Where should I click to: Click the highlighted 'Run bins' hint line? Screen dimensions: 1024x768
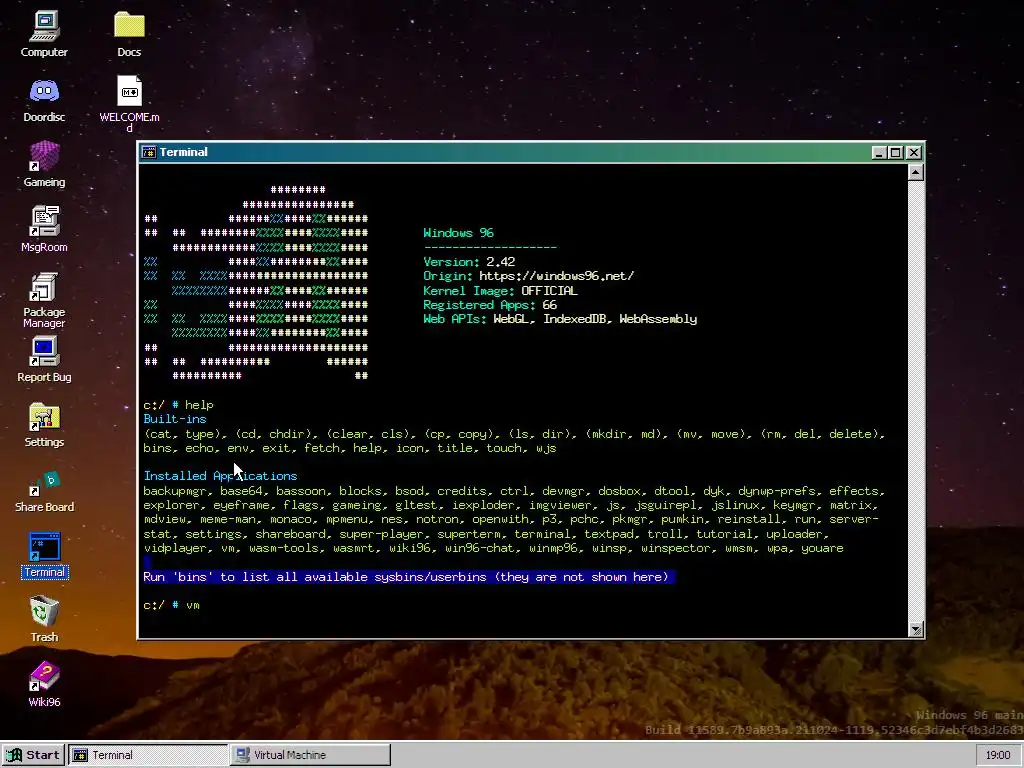[x=409, y=577]
